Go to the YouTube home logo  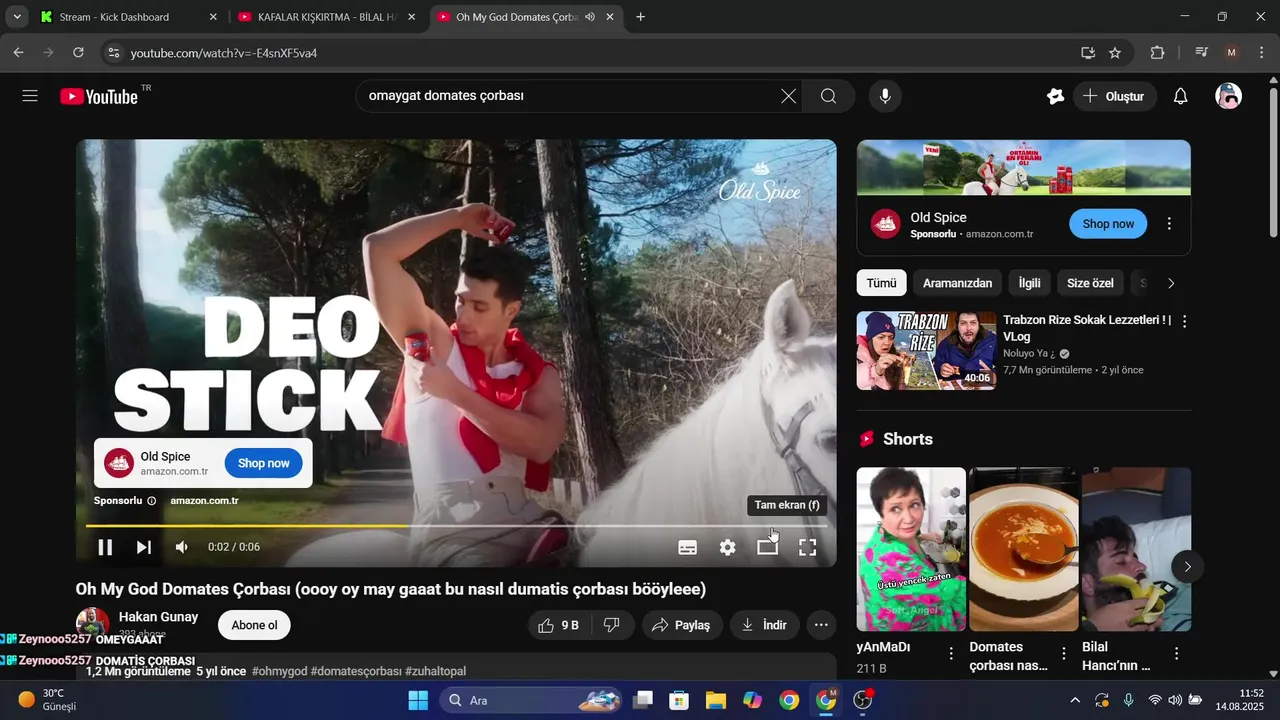coord(99,96)
